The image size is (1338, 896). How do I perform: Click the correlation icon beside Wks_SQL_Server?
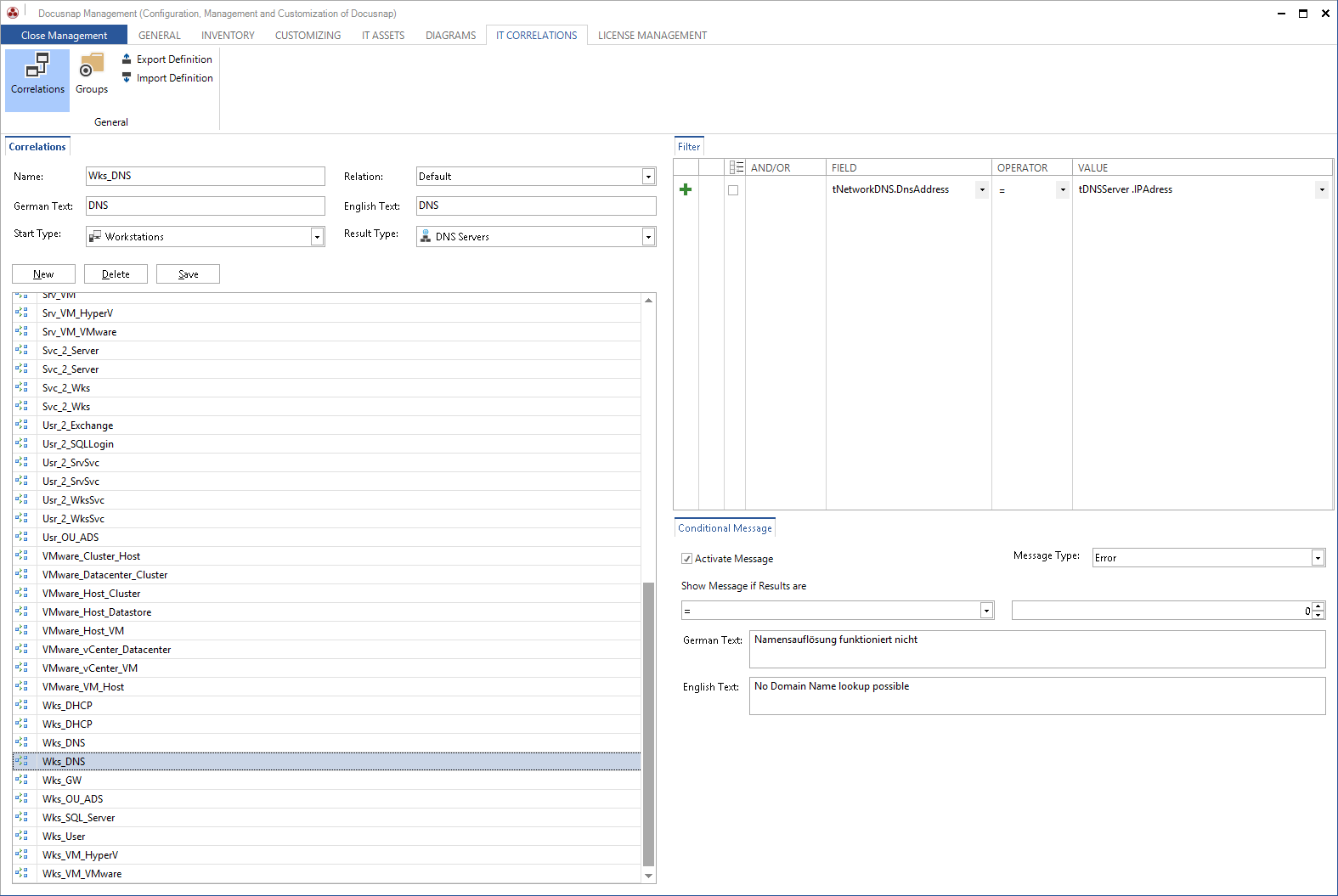pos(22,817)
